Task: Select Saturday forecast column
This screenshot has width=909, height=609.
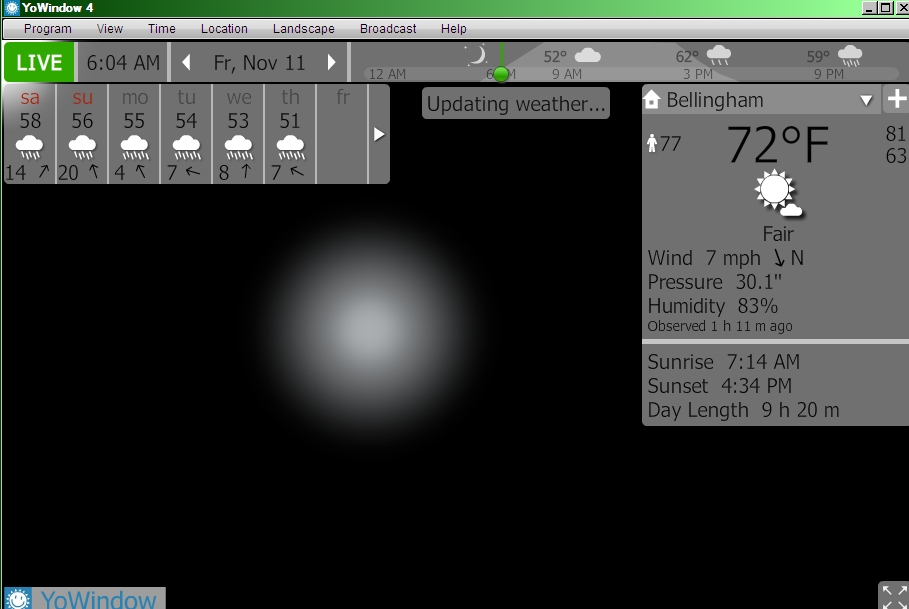Action: [30, 135]
